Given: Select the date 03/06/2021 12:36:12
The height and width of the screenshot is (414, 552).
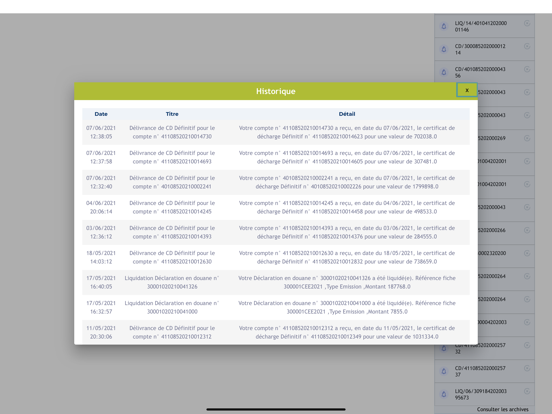Looking at the screenshot, I should coord(101,232).
